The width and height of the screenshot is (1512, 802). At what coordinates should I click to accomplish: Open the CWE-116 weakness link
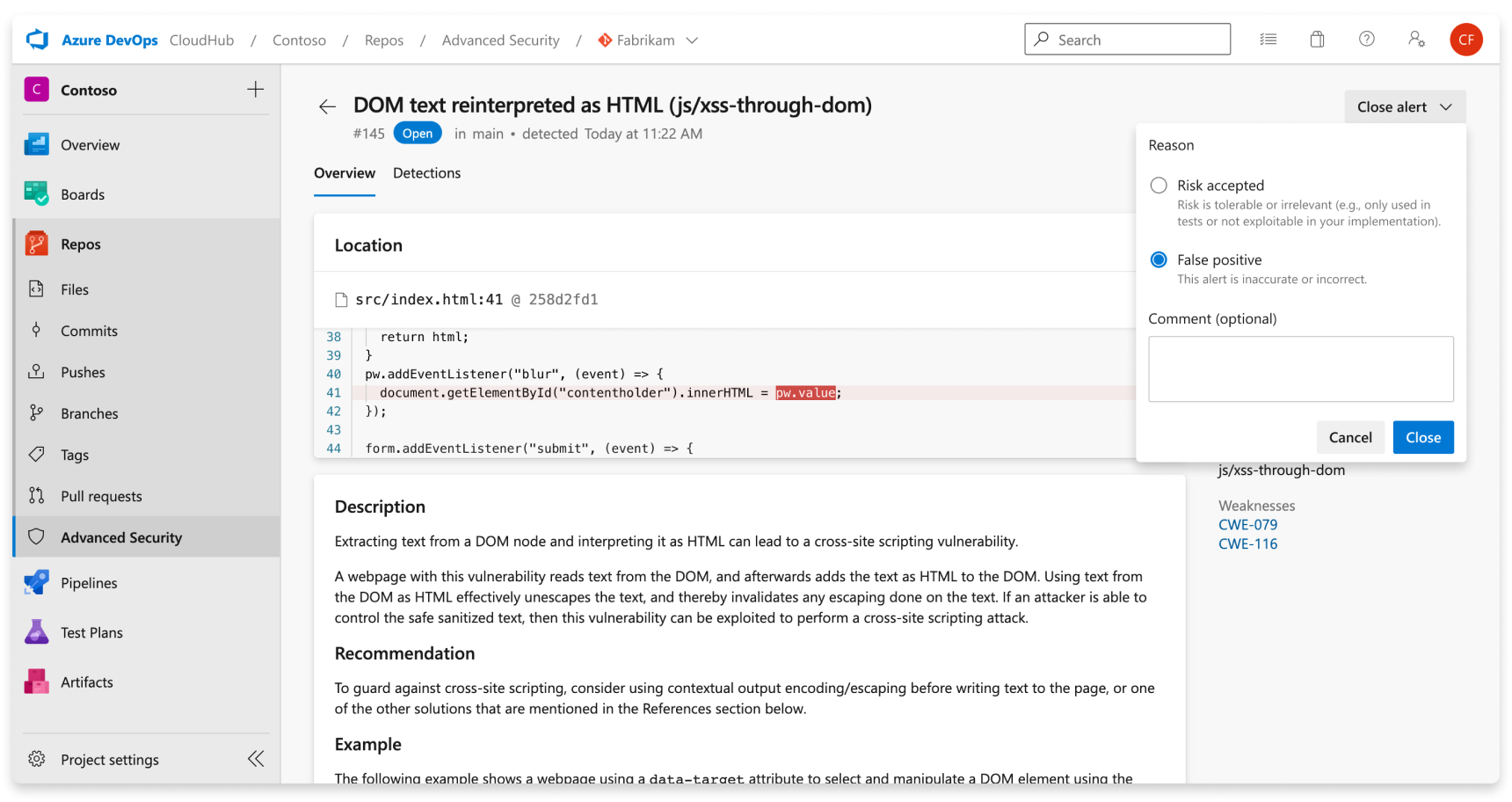(x=1247, y=544)
